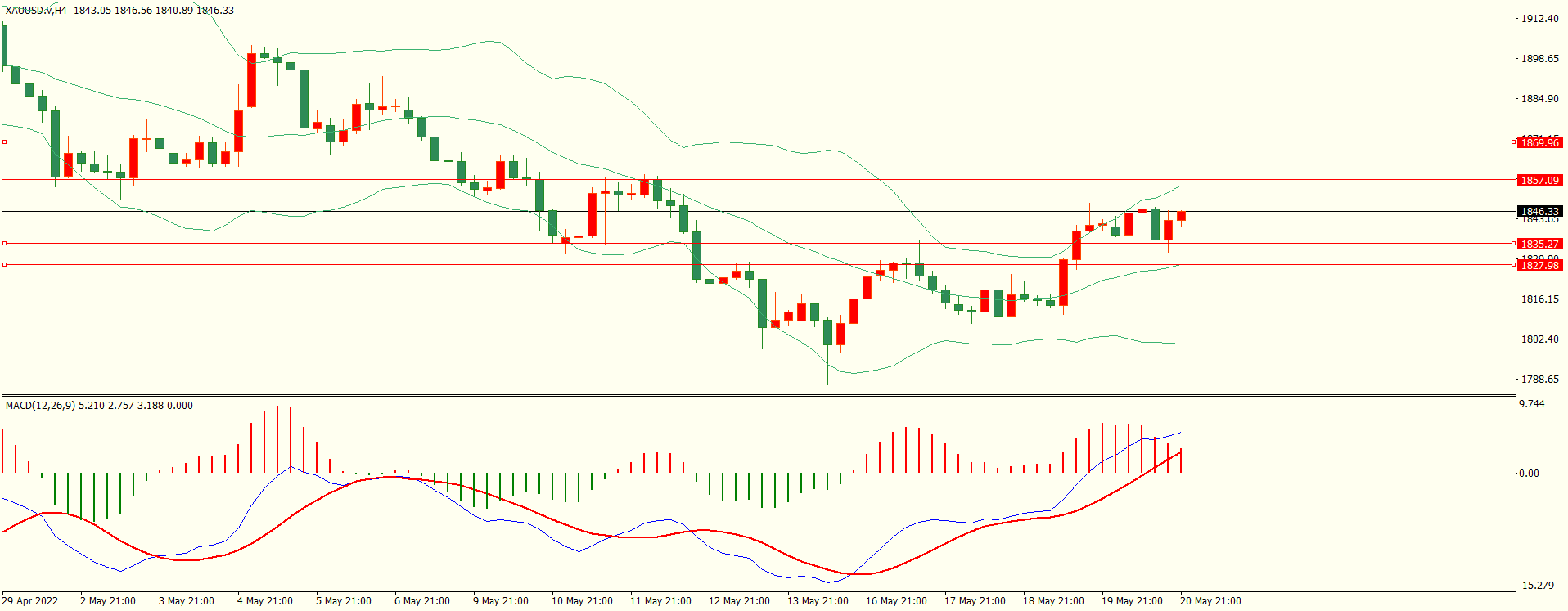Click the most recent red candlestick
The width and height of the screenshot is (1568, 611).
(1181, 216)
